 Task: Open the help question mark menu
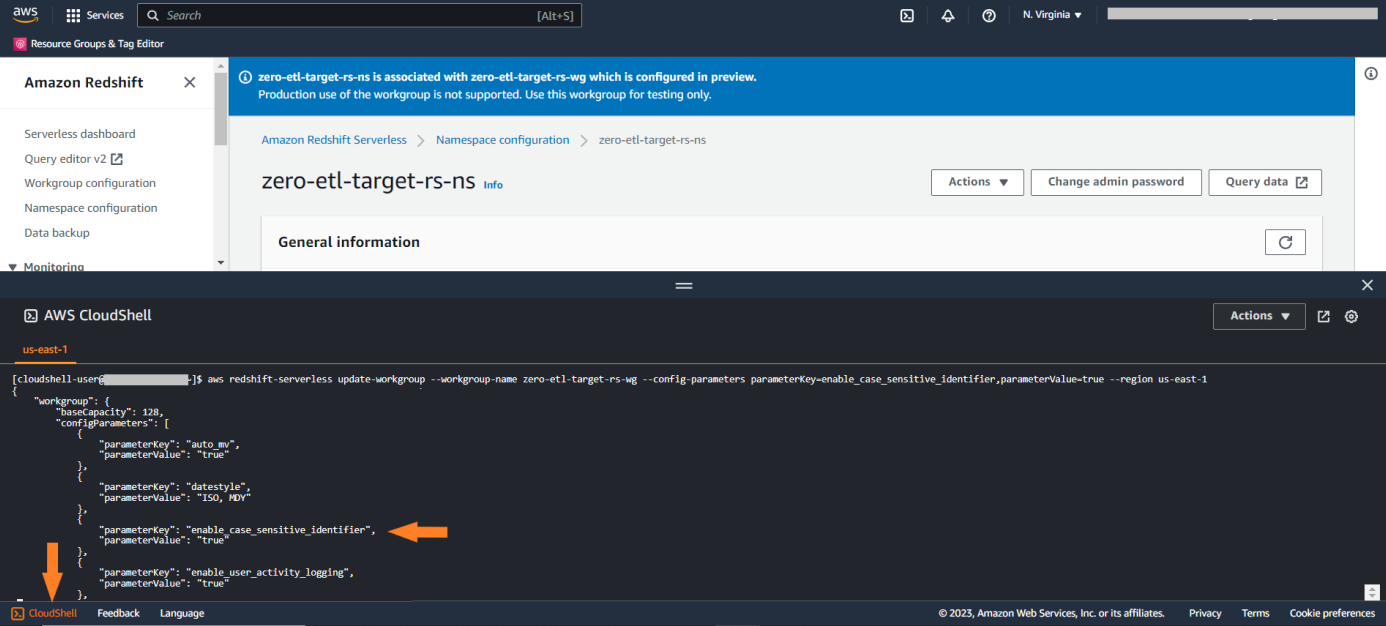[x=989, y=15]
